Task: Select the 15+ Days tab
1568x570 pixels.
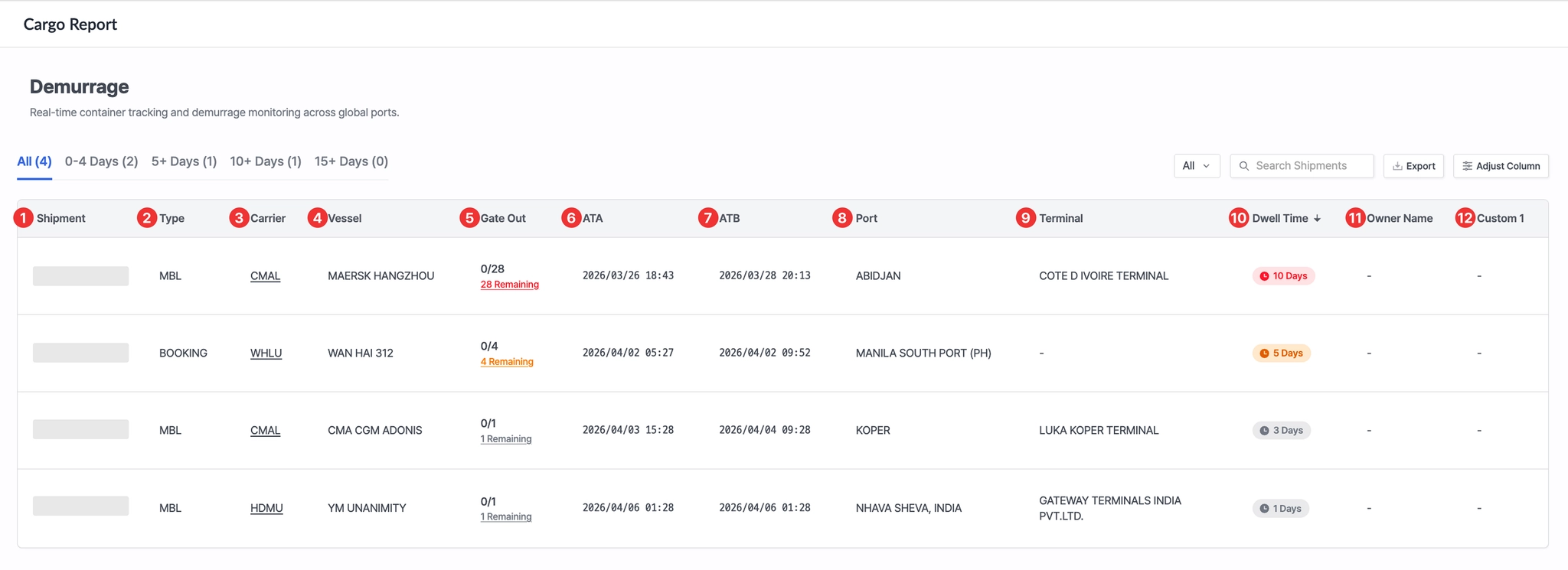Action: click(x=351, y=161)
